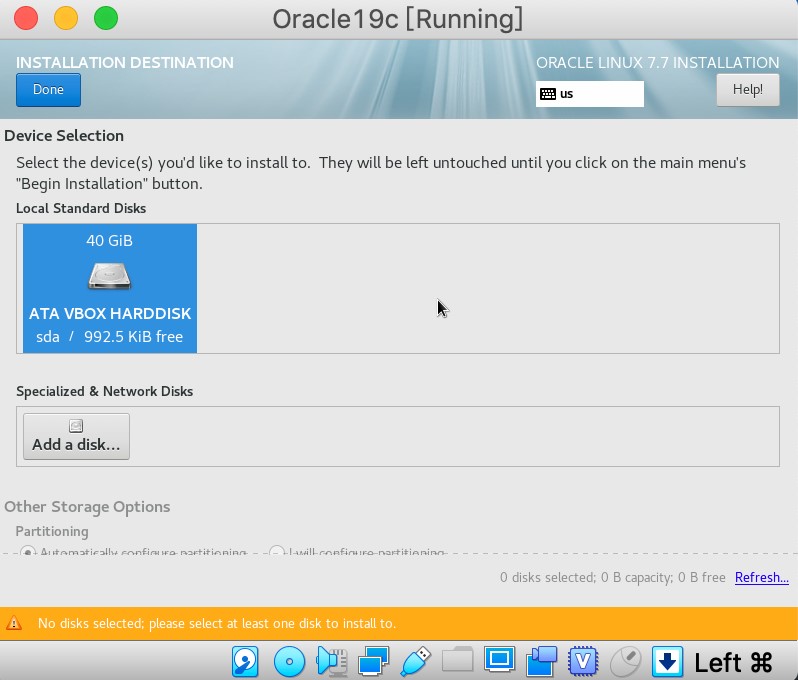Open the VirtualBox audio status icon
The height and width of the screenshot is (680, 798).
click(332, 662)
